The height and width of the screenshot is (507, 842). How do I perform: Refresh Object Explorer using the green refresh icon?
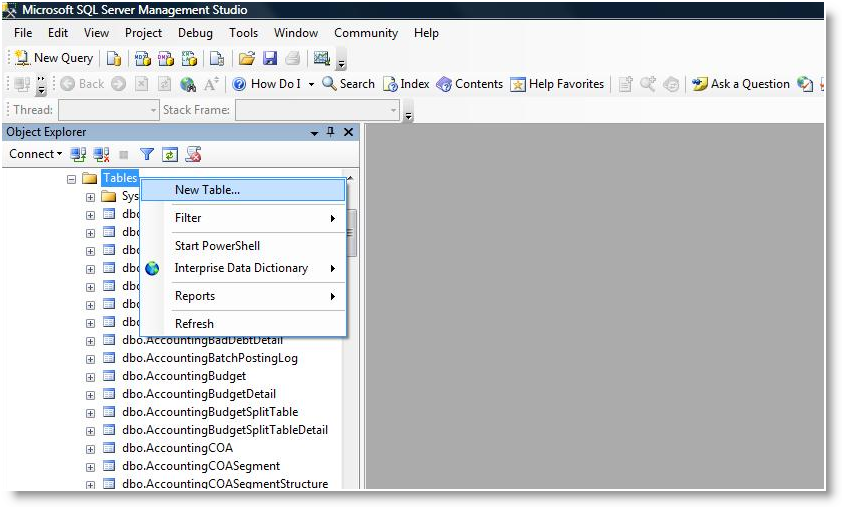[170, 154]
